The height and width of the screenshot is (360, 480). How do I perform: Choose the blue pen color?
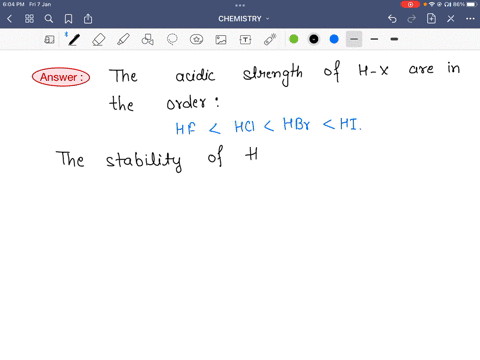334,39
